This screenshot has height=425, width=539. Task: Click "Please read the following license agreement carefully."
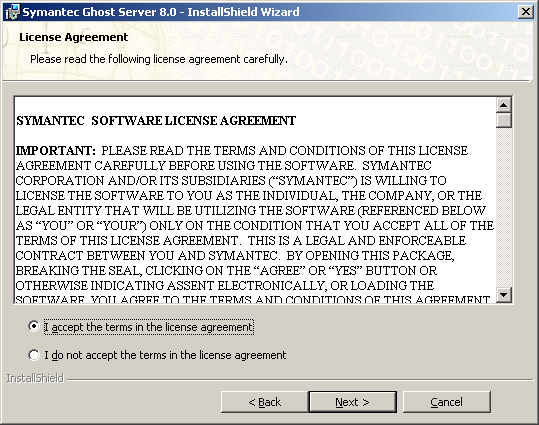158,59
